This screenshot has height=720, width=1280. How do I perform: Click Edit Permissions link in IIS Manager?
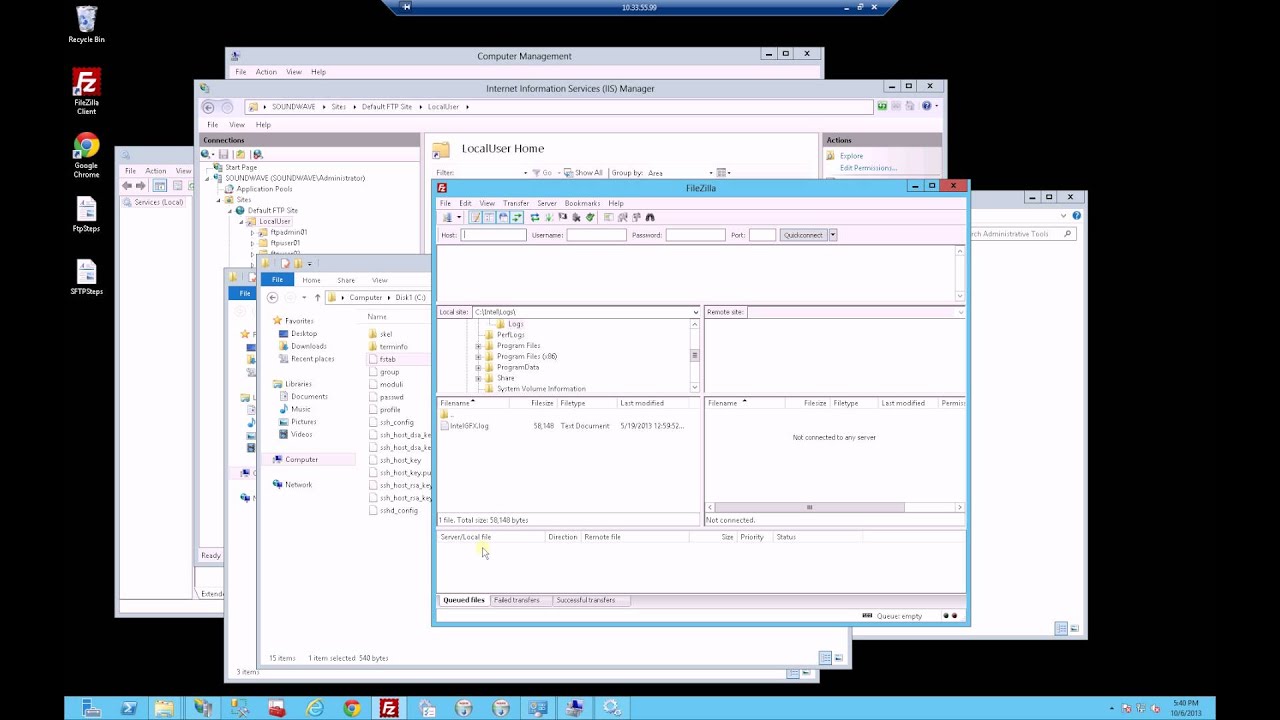[868, 168]
